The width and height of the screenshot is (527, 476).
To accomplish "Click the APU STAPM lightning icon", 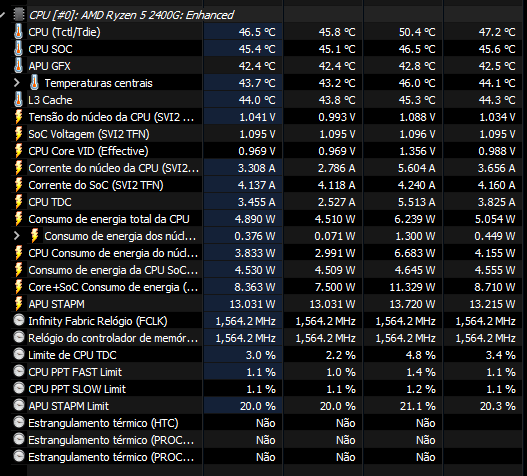I will [18, 304].
